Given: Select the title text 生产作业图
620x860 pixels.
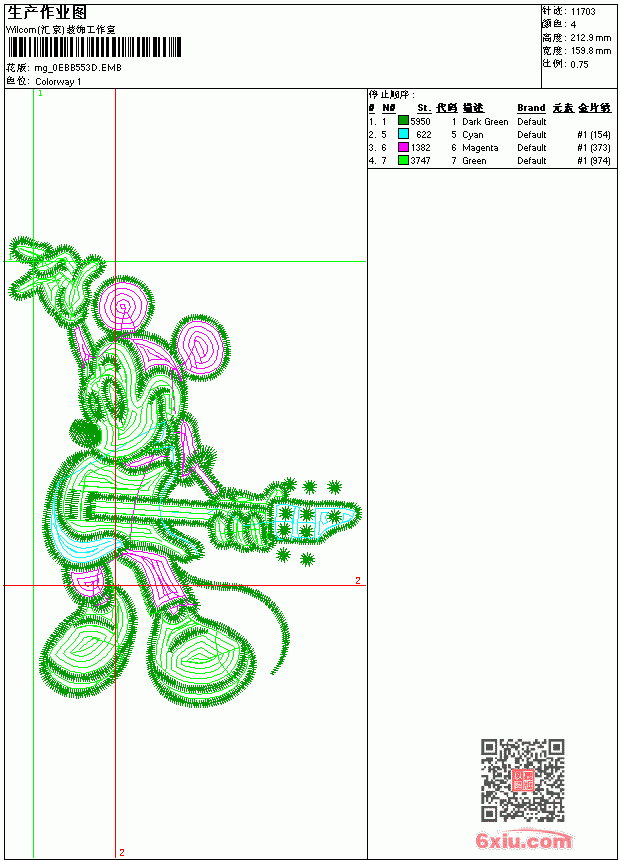Looking at the screenshot, I should click(x=47, y=13).
